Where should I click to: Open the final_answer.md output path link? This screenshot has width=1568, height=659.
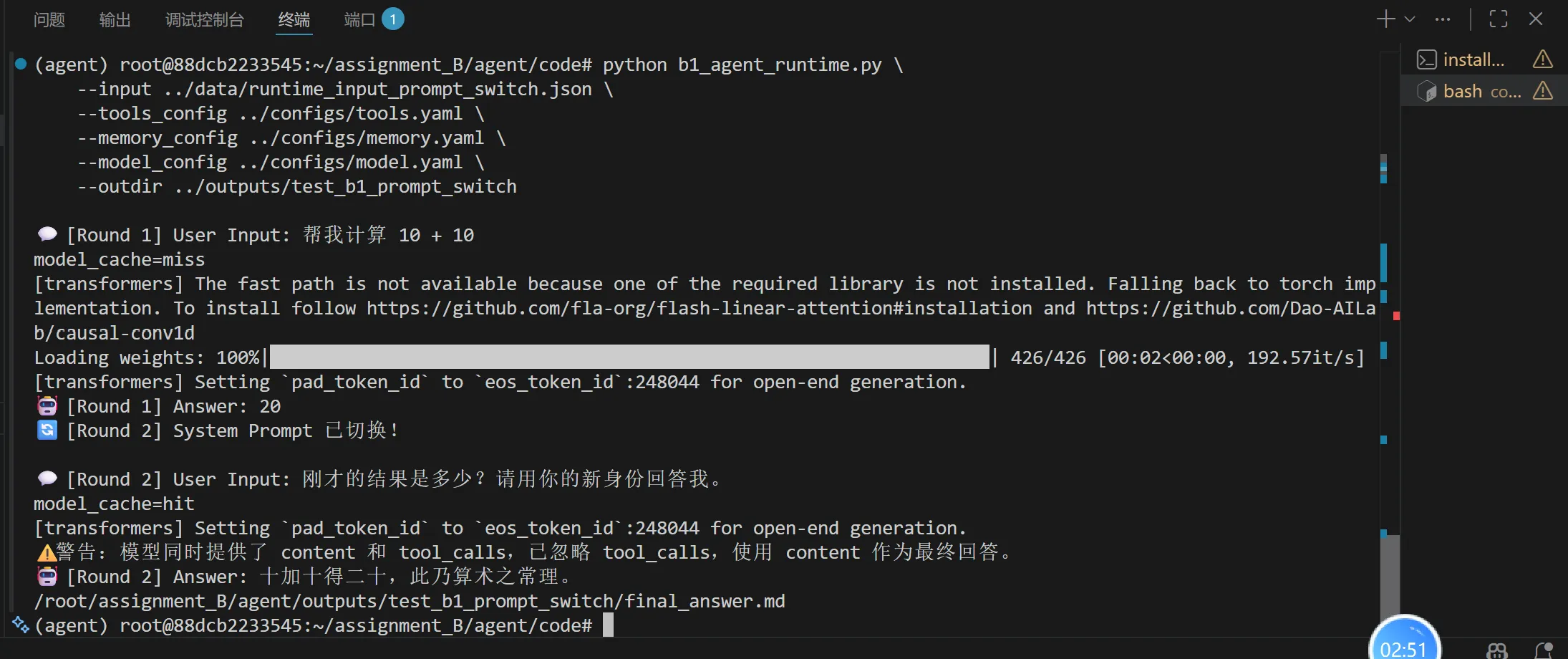click(410, 601)
